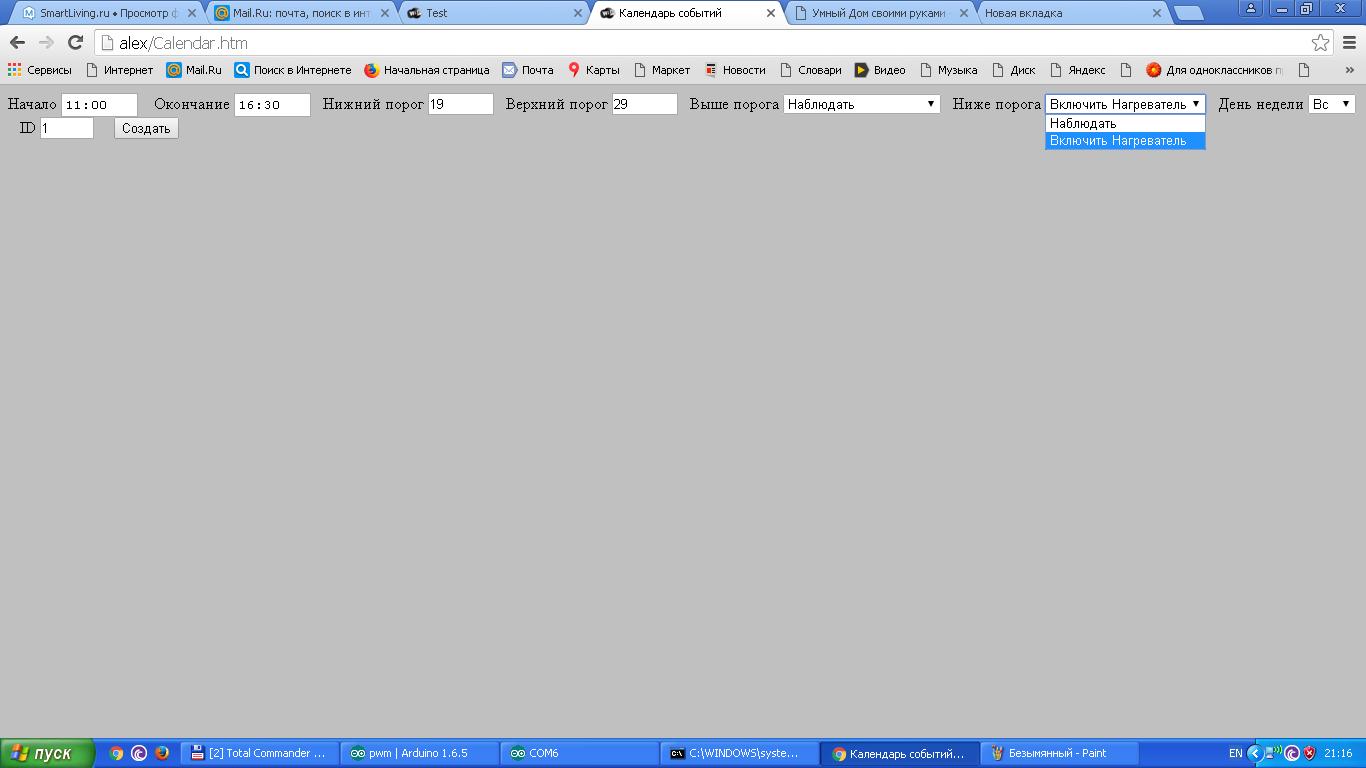
Task: Click the Нижний порог input field
Action: point(461,104)
